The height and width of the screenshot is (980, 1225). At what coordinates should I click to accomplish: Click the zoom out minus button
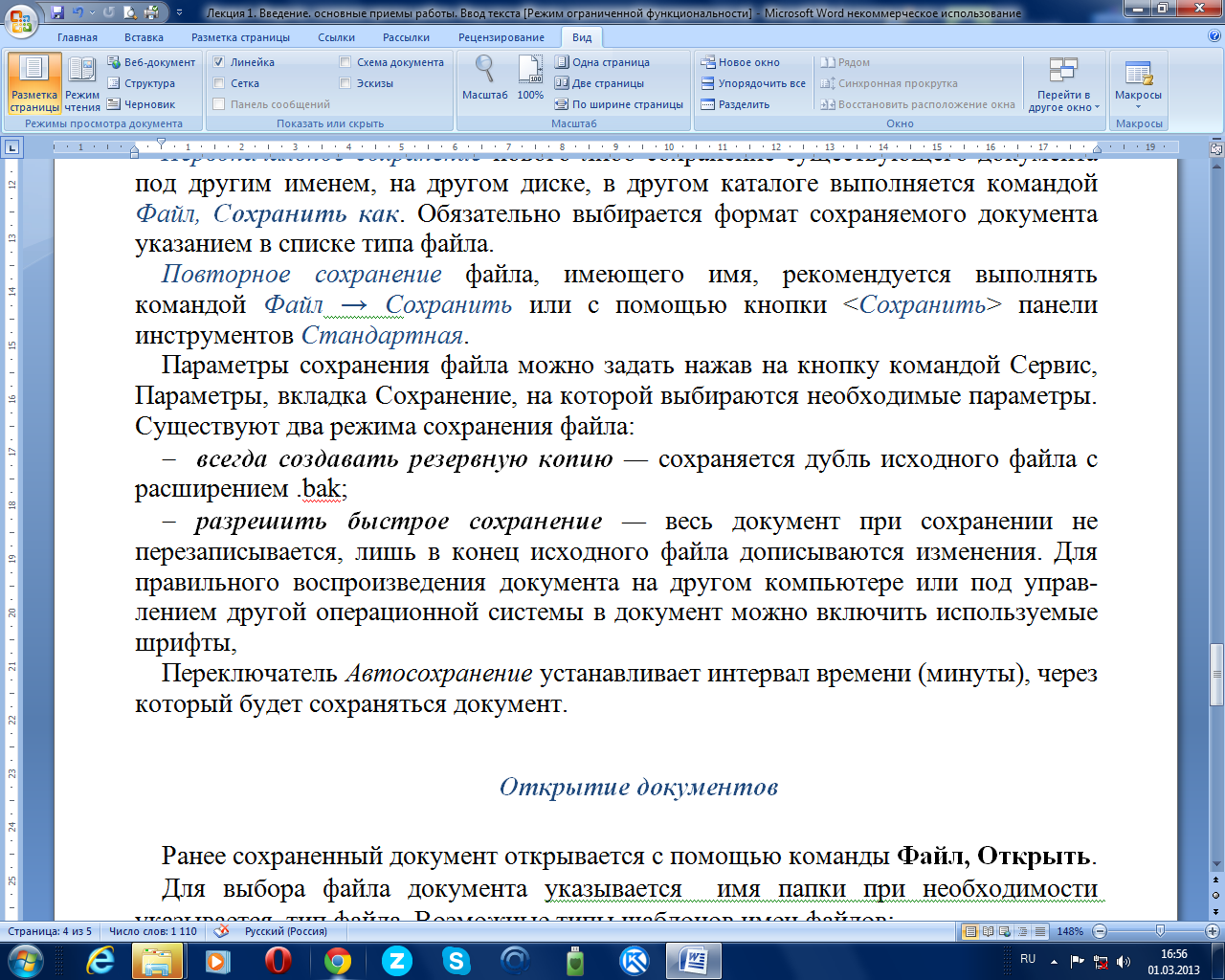click(1100, 931)
